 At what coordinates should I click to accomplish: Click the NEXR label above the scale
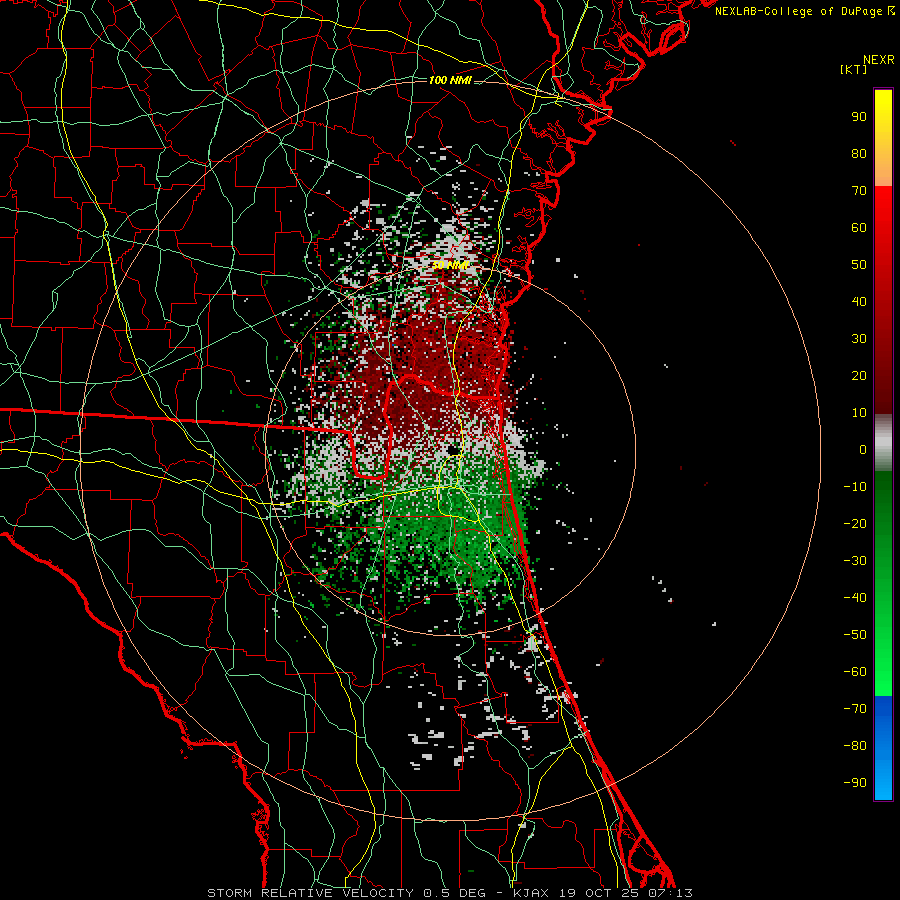879,60
